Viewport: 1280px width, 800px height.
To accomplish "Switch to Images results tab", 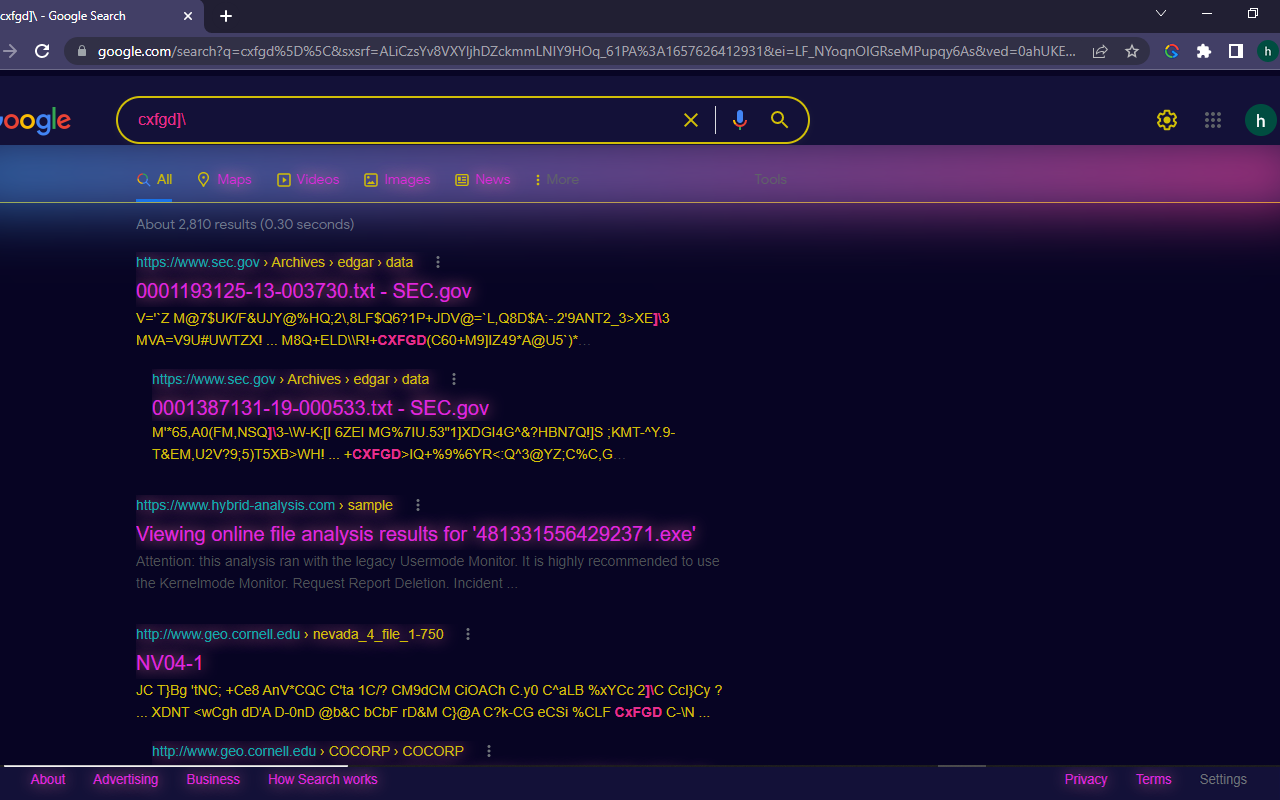I will [397, 180].
